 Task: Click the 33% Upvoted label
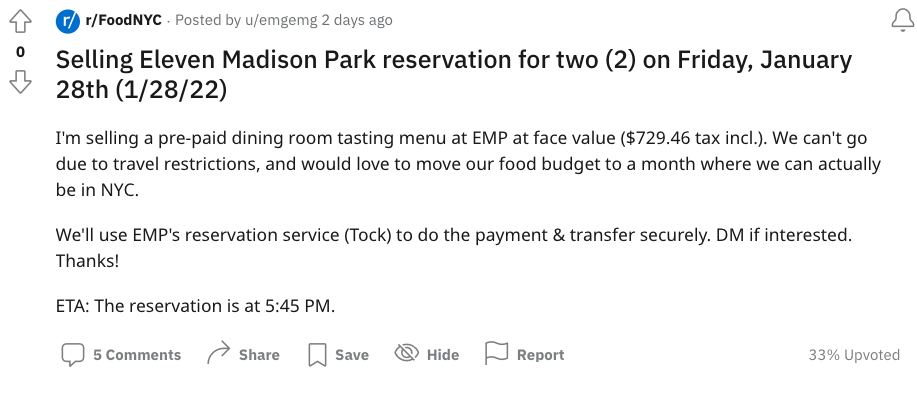click(854, 355)
